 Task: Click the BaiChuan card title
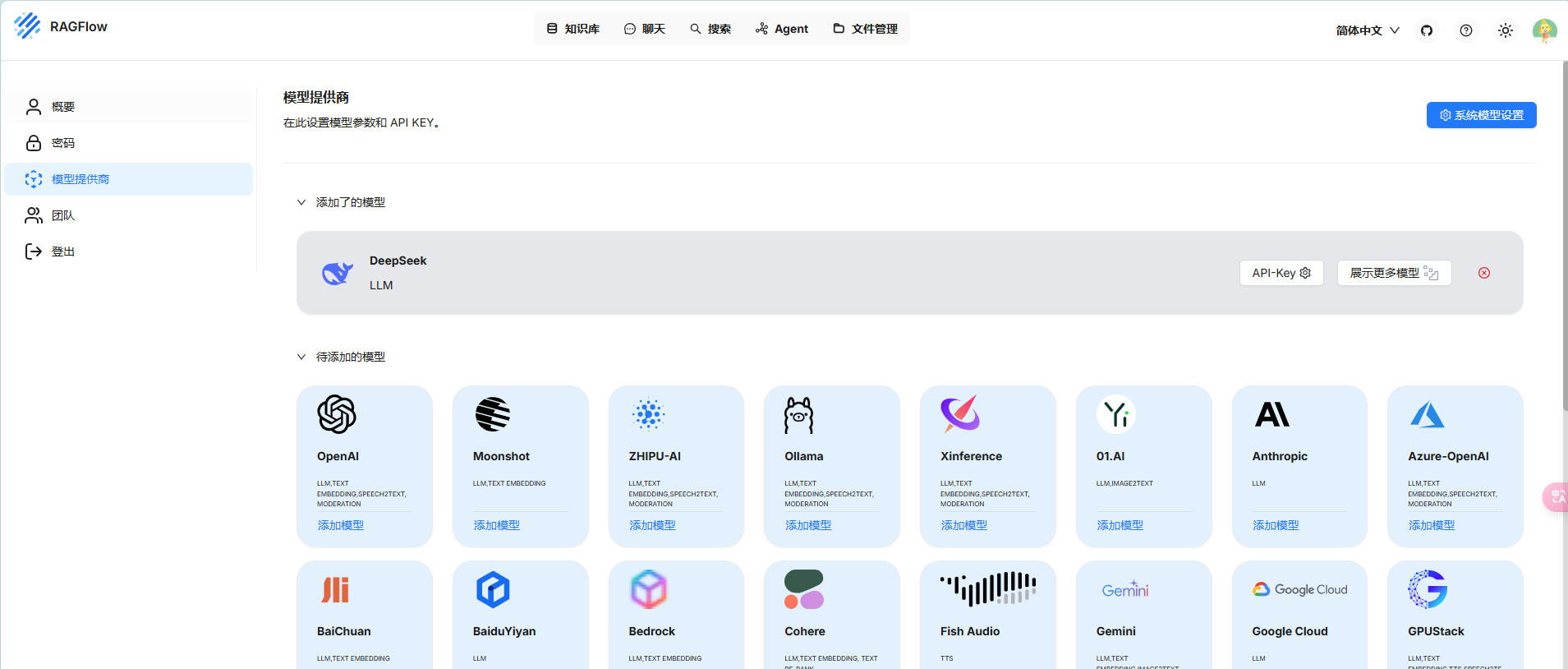click(344, 631)
